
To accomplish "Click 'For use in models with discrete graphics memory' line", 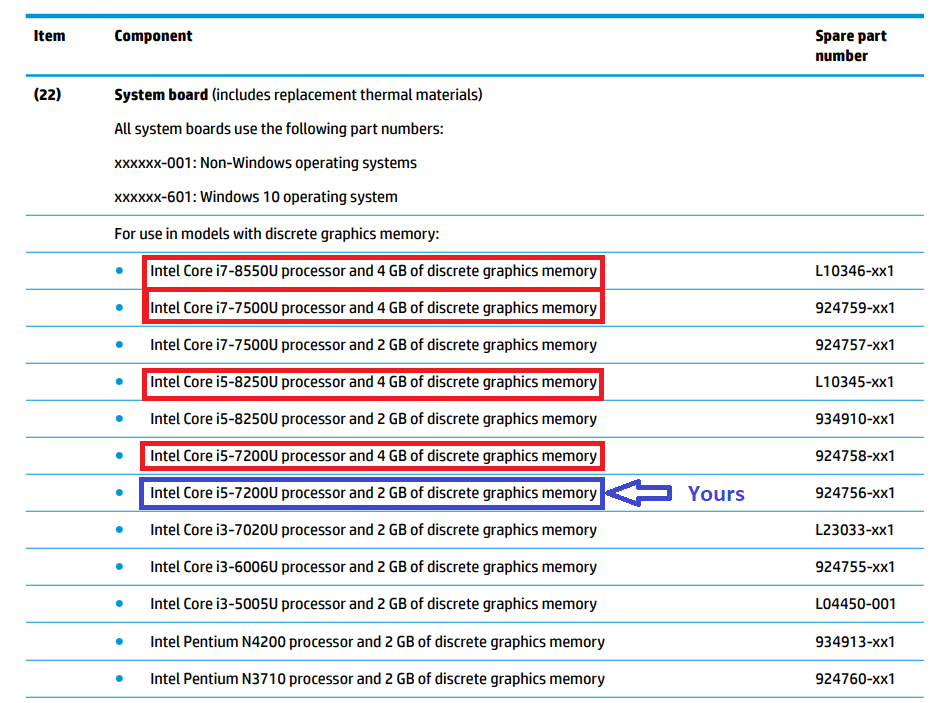I will [x=277, y=234].
